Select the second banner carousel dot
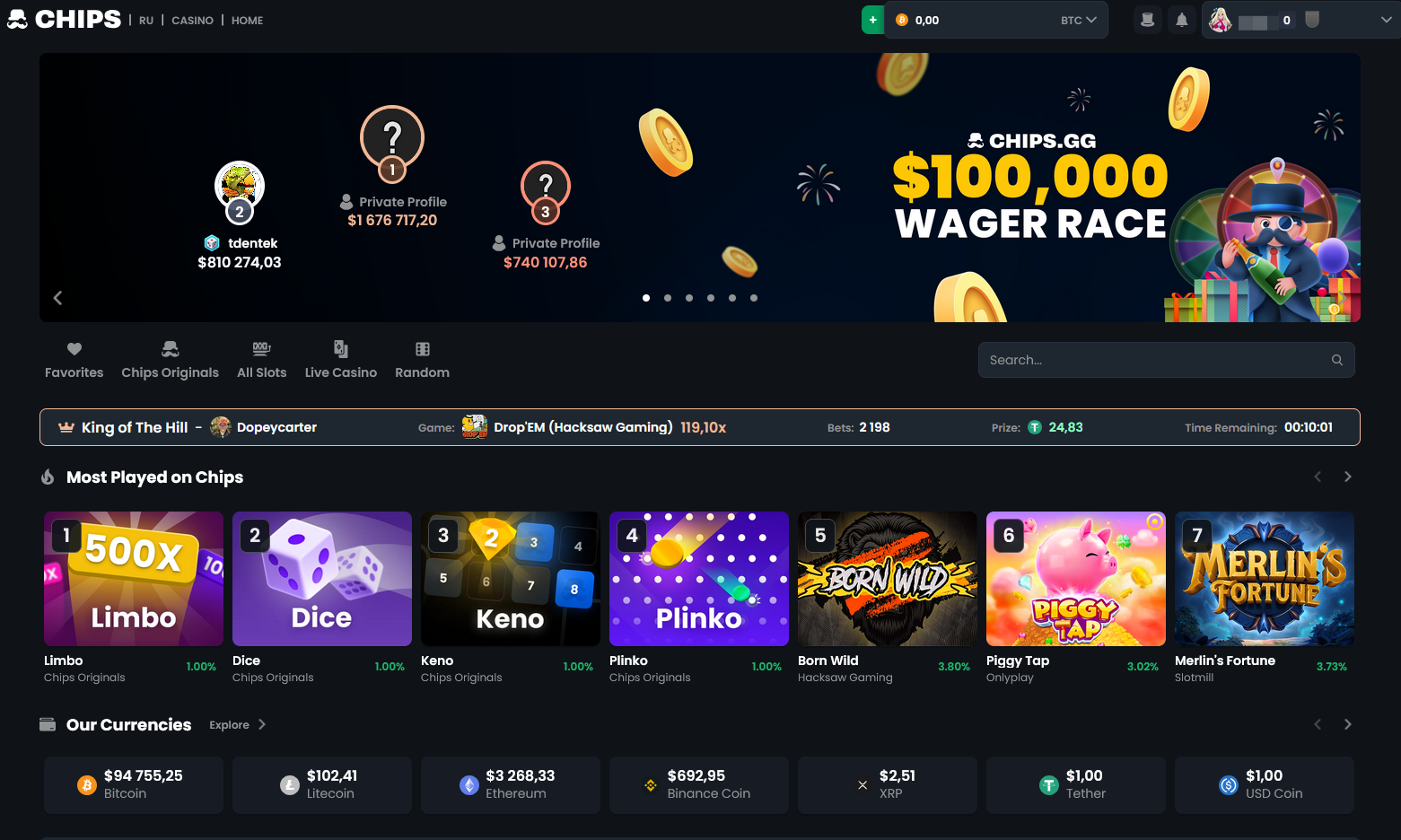1401x840 pixels. pos(668,298)
